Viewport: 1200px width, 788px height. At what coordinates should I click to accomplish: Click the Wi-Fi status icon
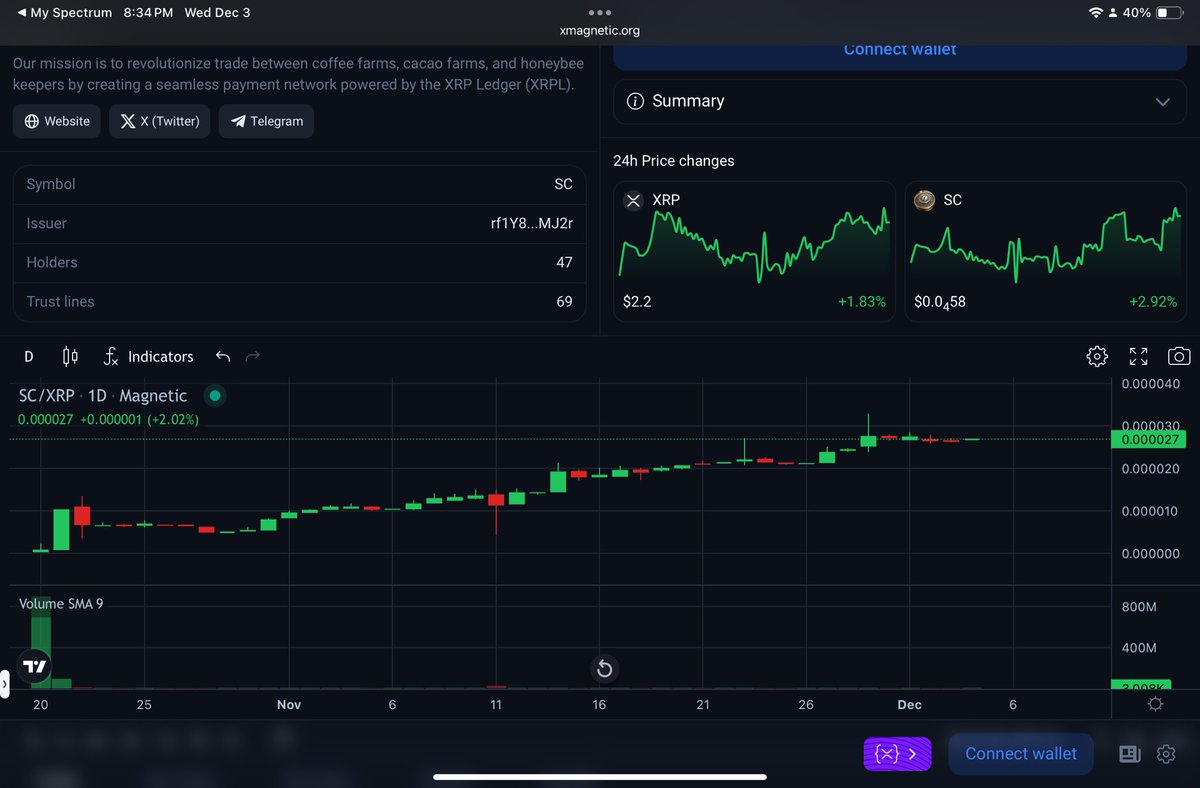(1096, 13)
